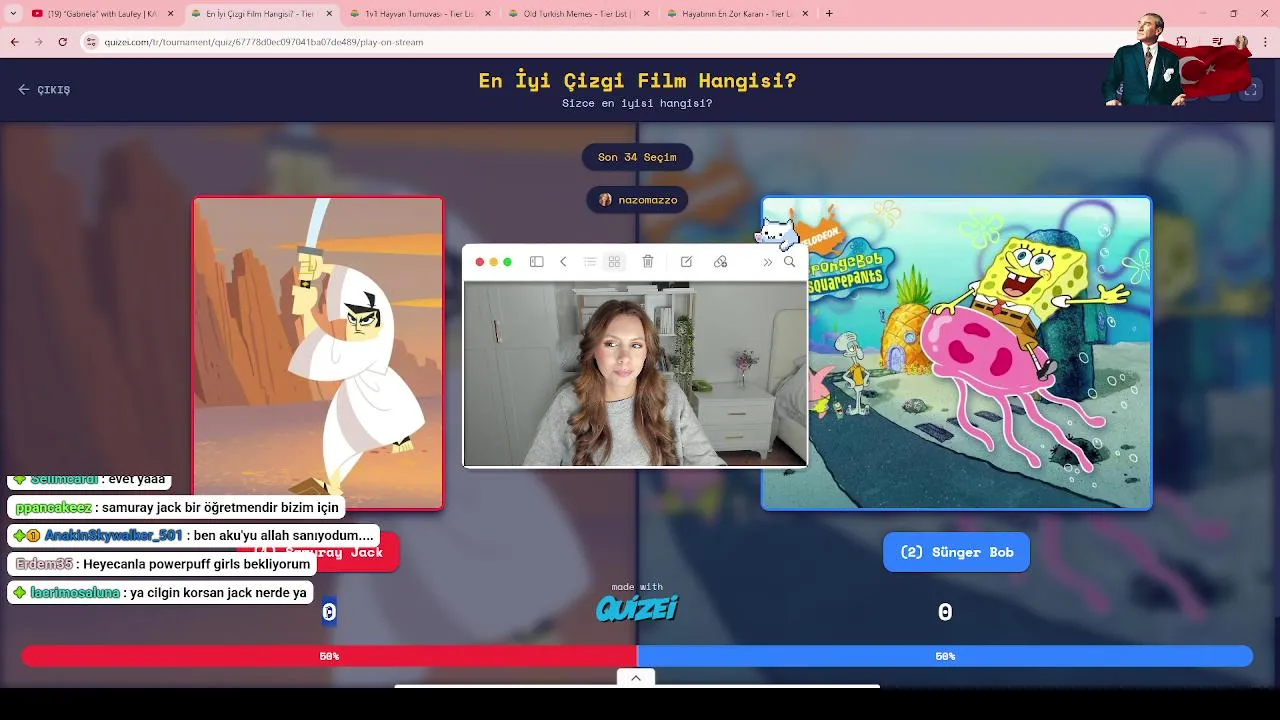1280x720 pixels.
Task: Select the En İyi Çizgi Film Hangisi tab
Action: (x=260, y=14)
